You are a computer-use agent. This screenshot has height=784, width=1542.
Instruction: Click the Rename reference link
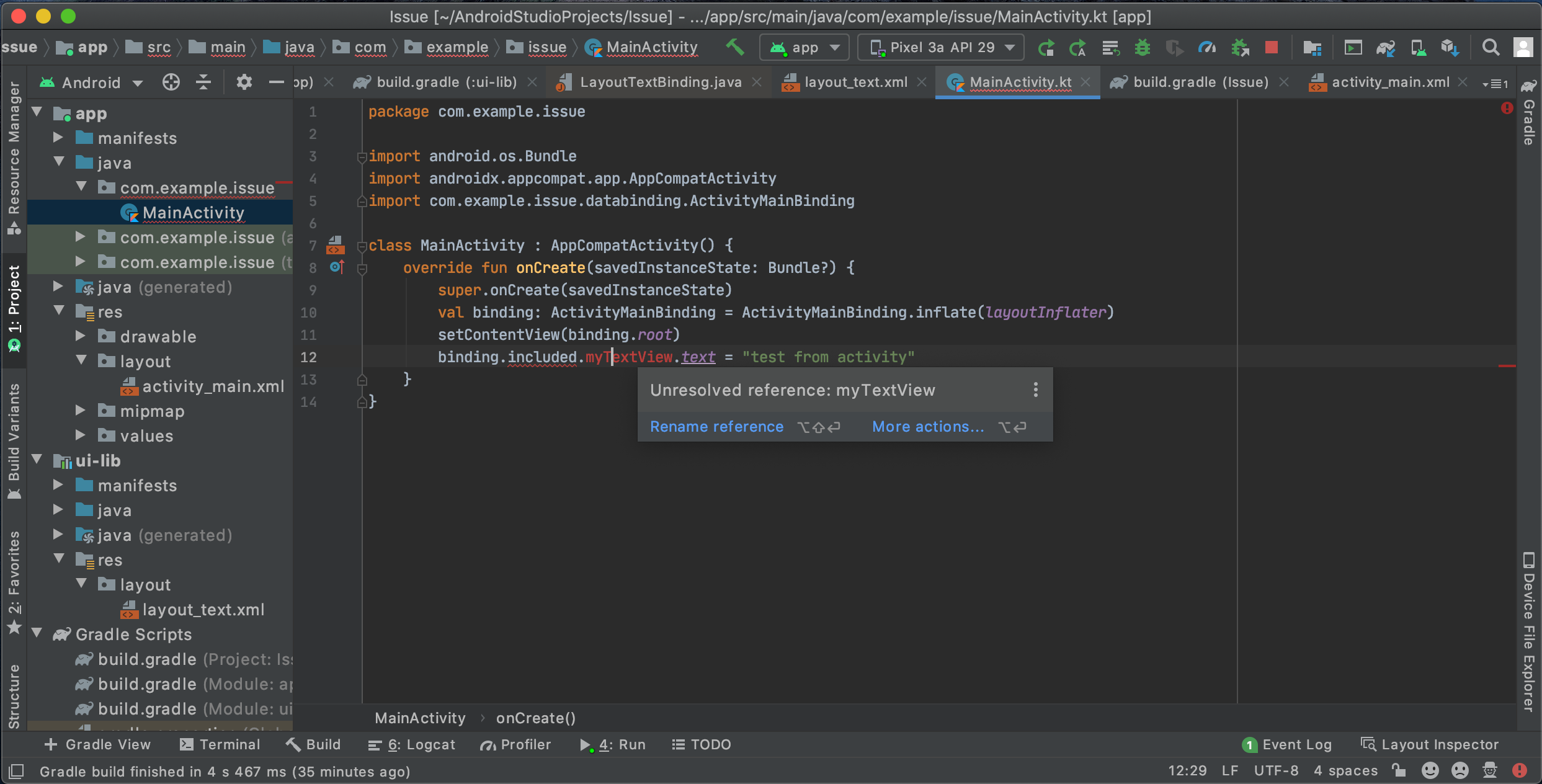tap(716, 427)
